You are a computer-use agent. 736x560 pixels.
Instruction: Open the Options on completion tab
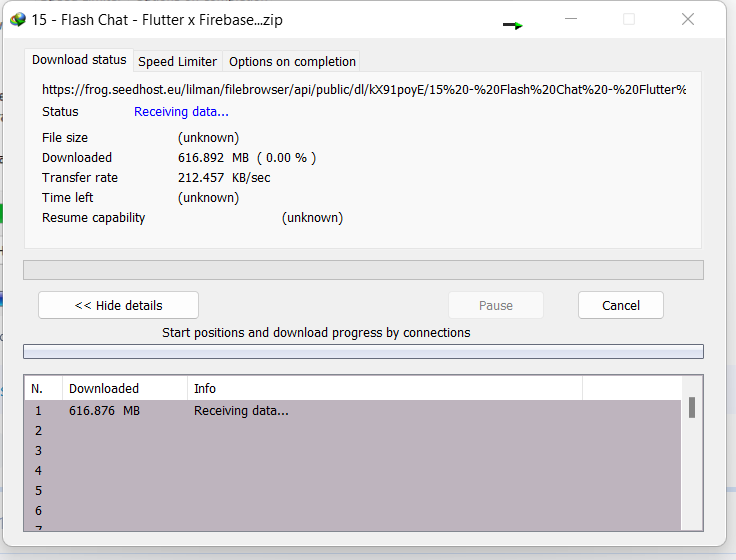[x=292, y=61]
